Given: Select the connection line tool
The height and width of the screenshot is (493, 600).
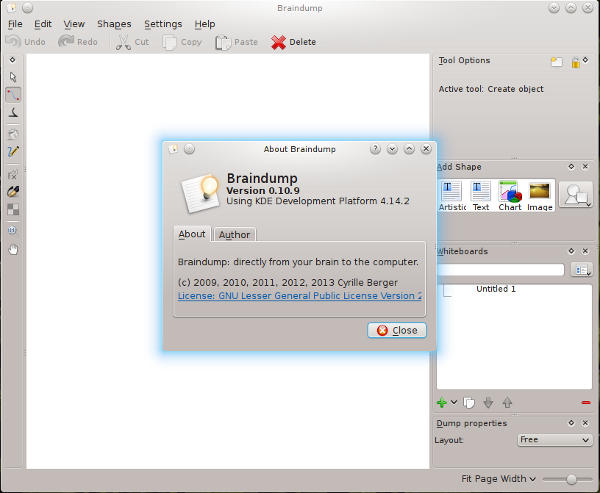Looking at the screenshot, I should click(x=13, y=95).
